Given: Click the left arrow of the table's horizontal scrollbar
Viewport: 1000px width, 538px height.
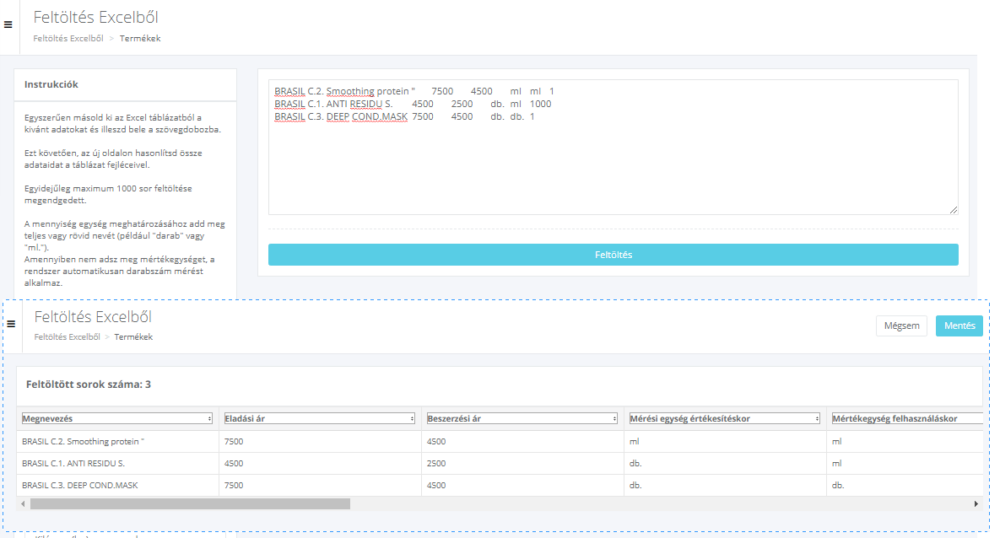Looking at the screenshot, I should click(x=24, y=503).
